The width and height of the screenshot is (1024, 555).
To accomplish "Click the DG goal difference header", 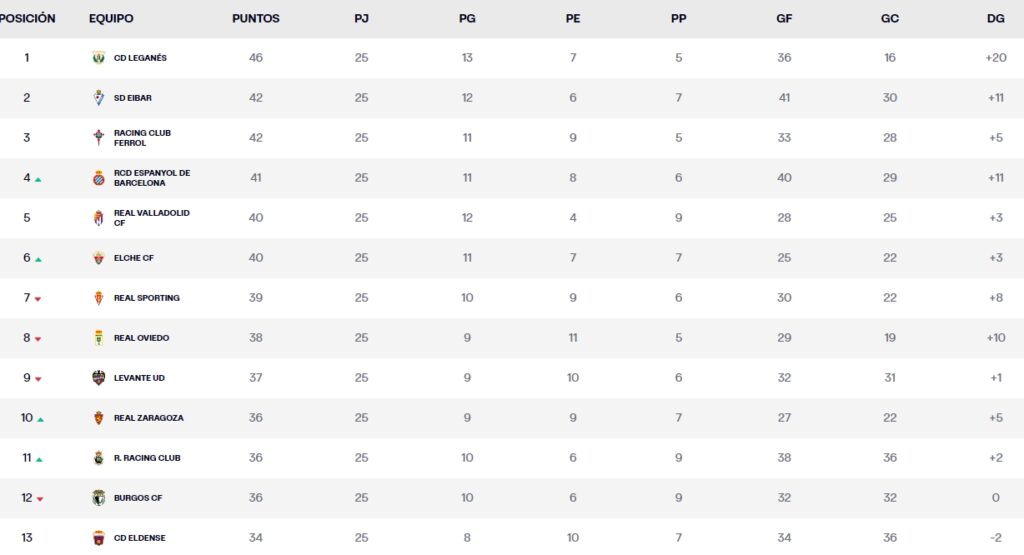I will click(x=995, y=19).
